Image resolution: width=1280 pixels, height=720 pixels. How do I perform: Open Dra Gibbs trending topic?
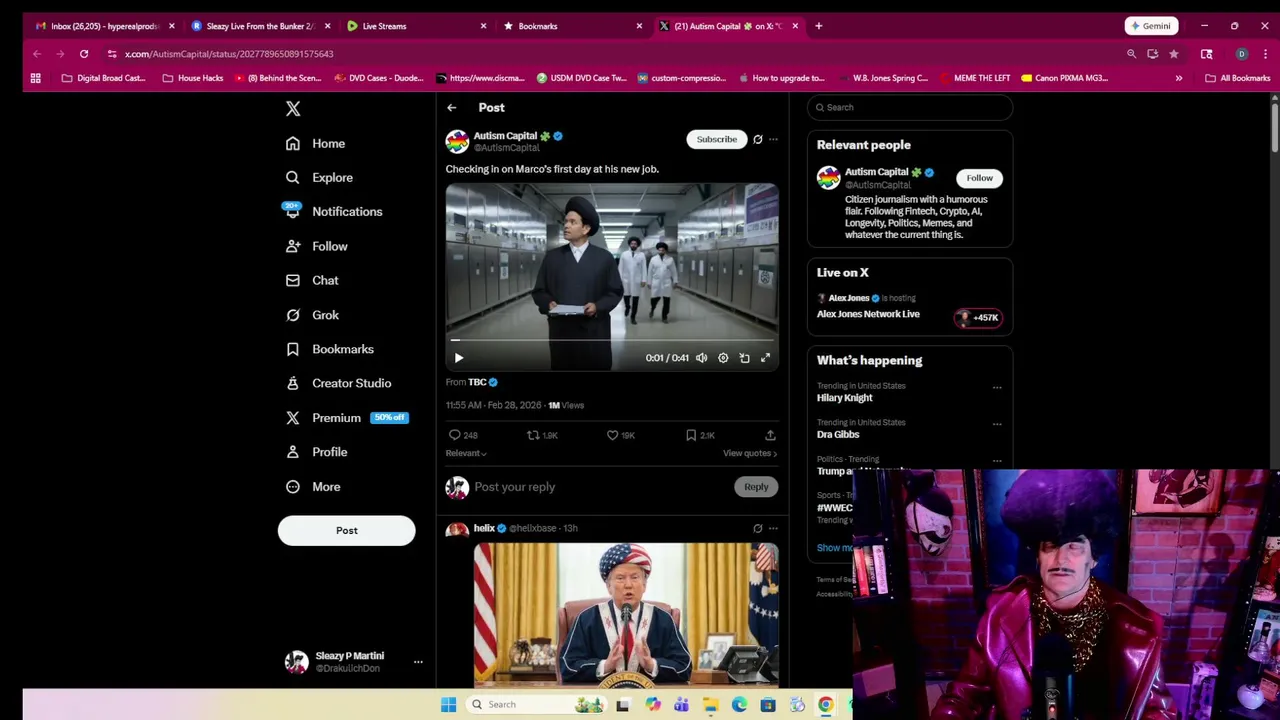coord(838,435)
